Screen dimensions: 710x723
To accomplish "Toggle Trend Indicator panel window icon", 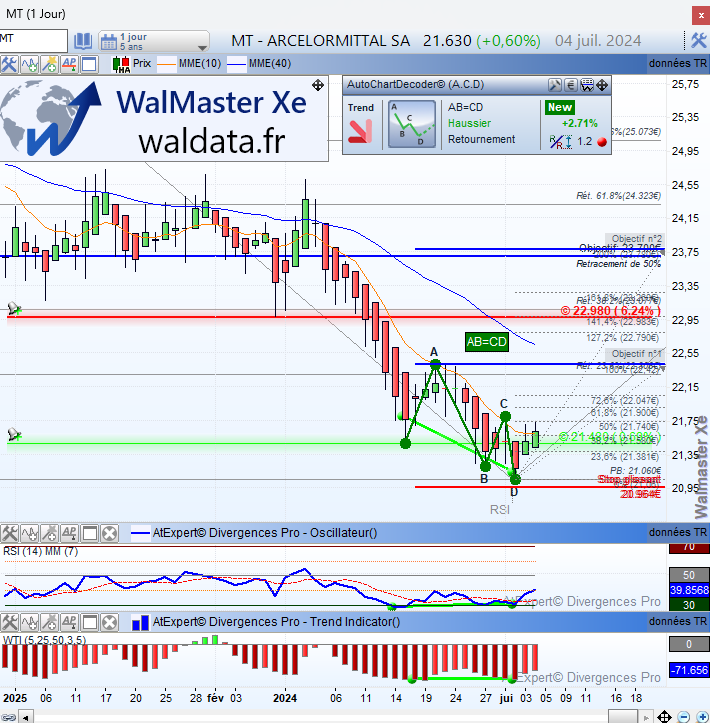I will 89,622.
